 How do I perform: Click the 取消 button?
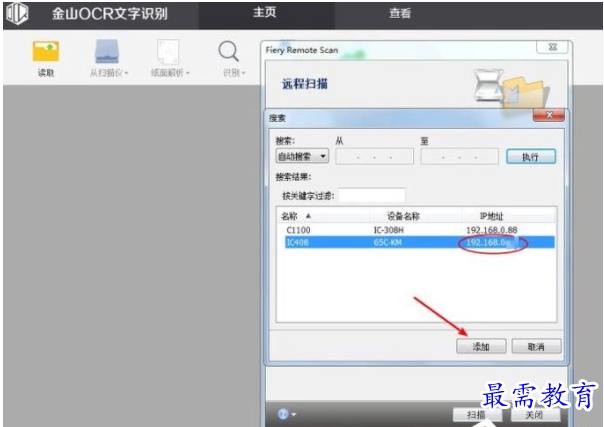(536, 346)
